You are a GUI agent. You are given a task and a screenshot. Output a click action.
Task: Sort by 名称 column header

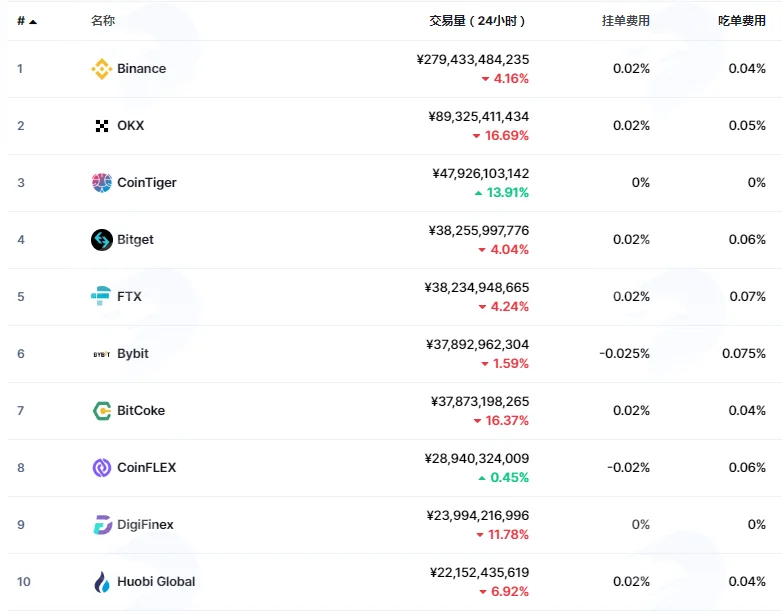click(x=103, y=20)
